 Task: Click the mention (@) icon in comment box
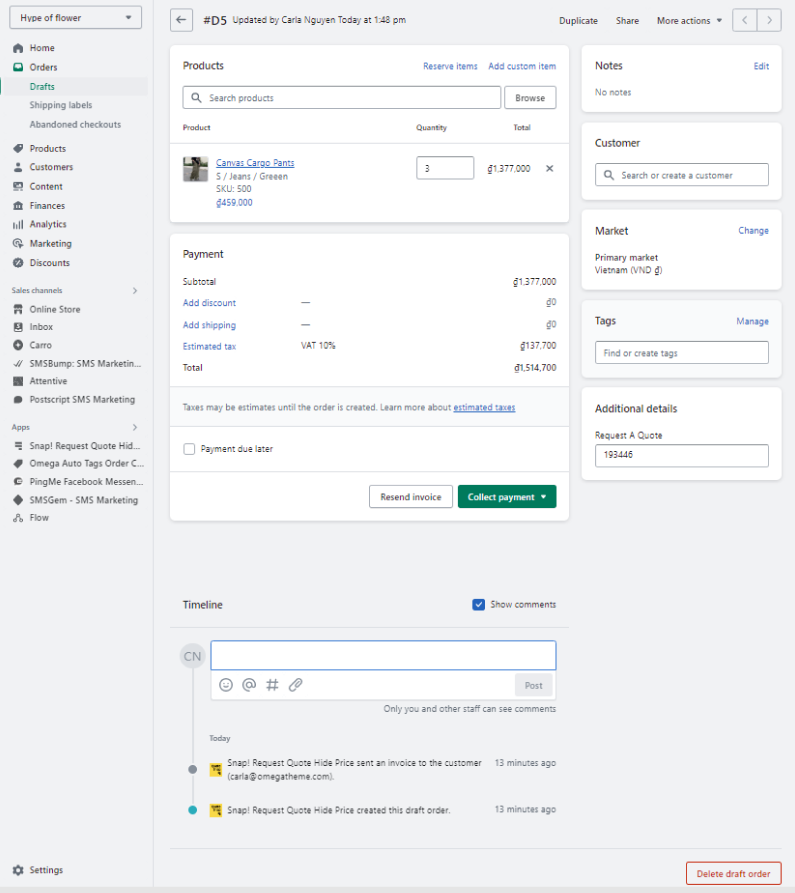point(249,685)
